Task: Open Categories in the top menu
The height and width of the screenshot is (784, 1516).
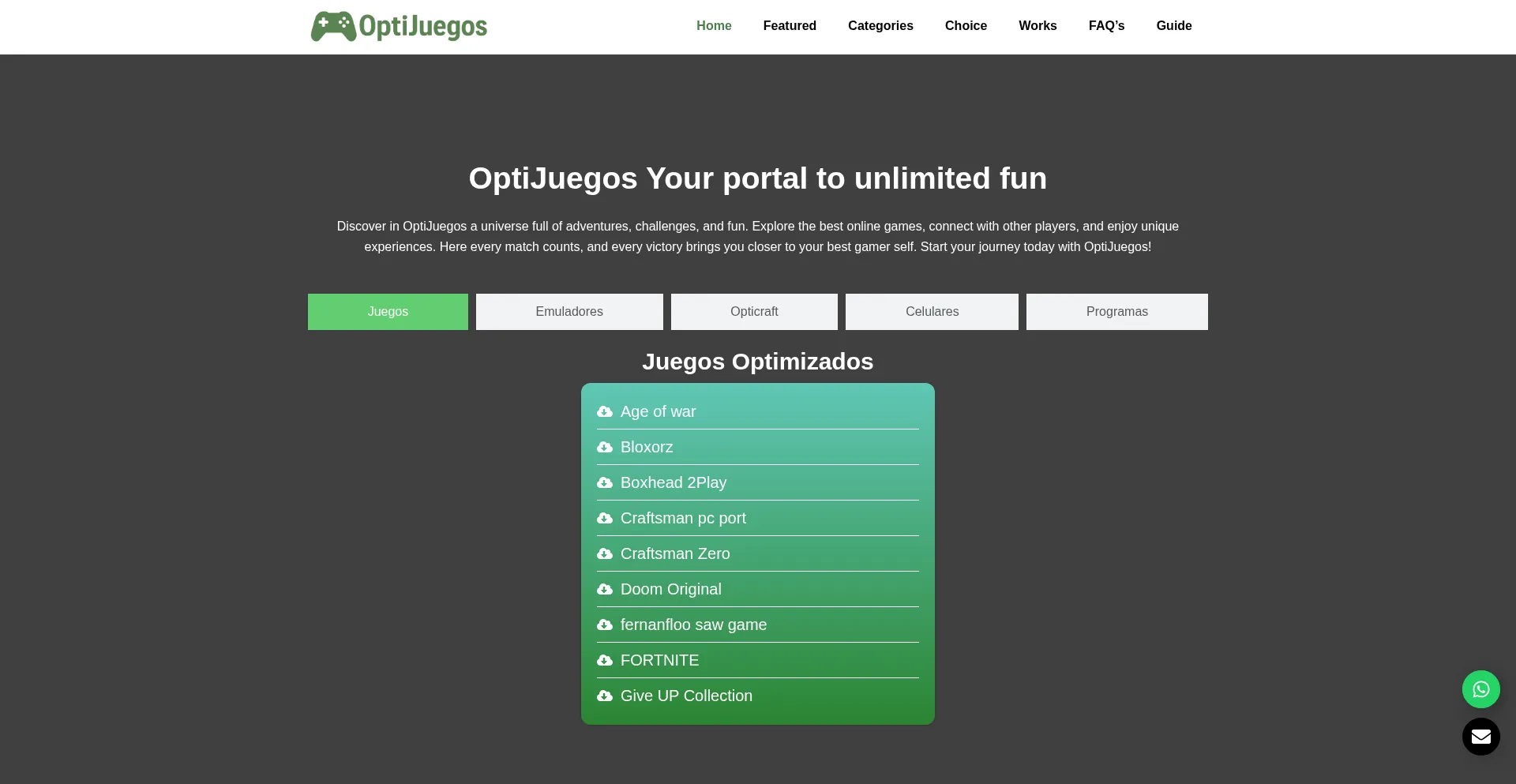Action: pos(880,26)
